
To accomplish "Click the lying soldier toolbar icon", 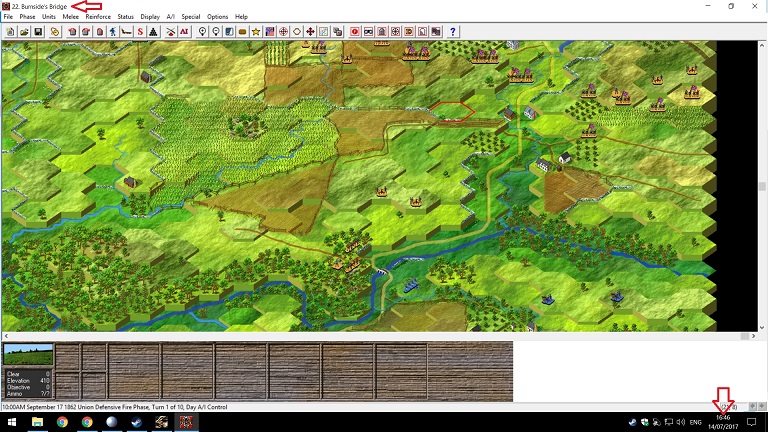I will tap(126, 32).
